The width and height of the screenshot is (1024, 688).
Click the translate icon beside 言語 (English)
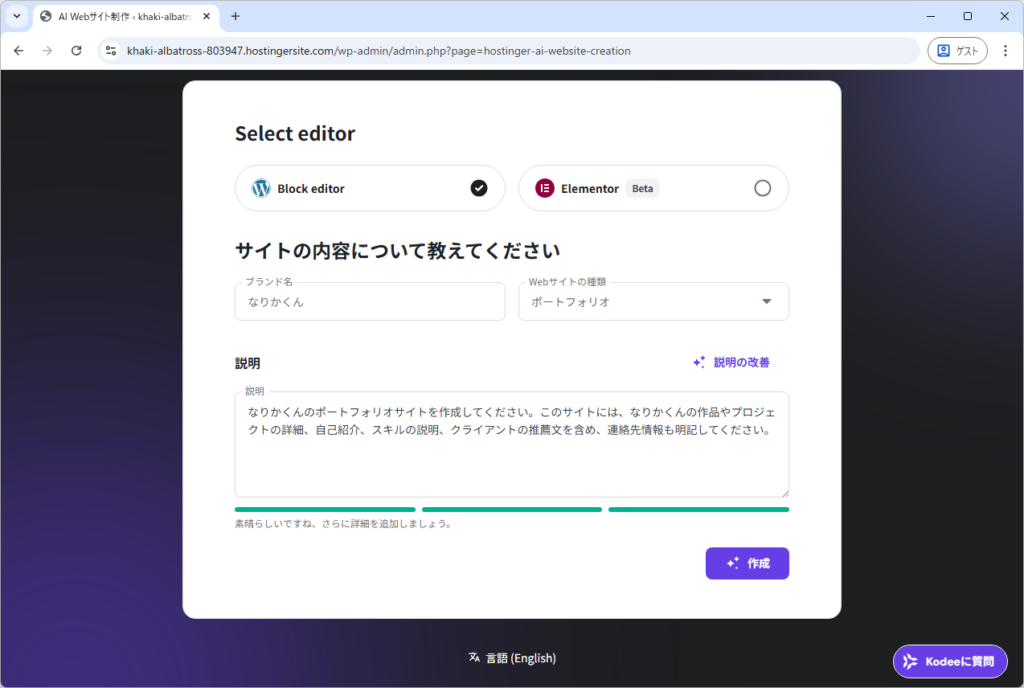point(474,658)
